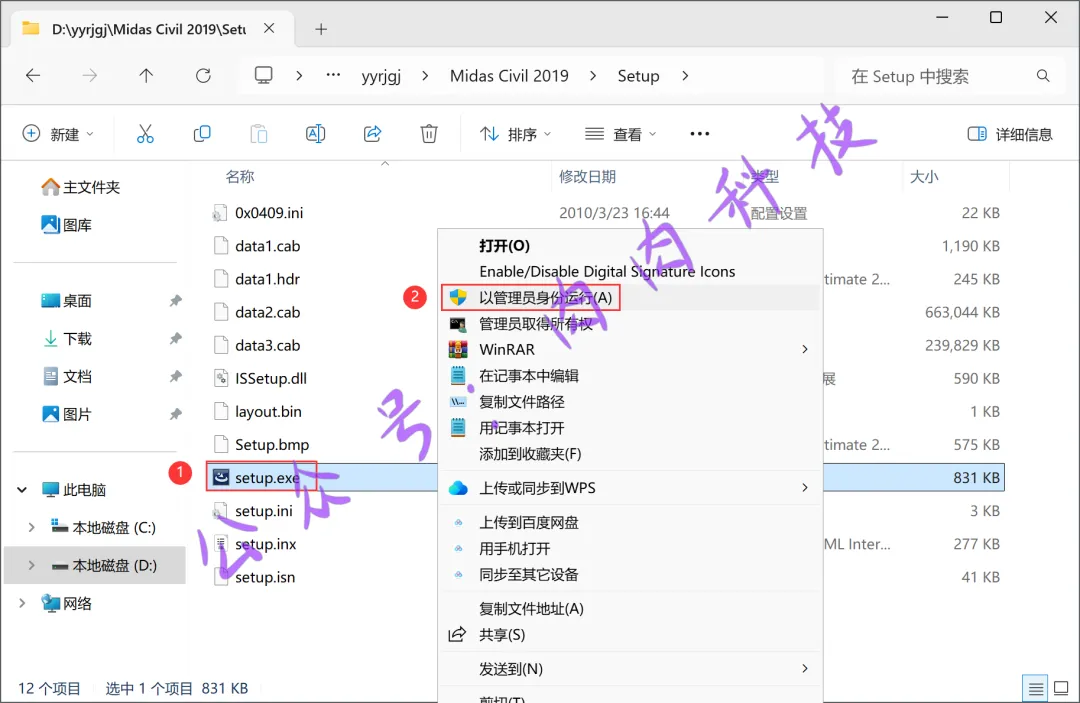1080x703 pixels.
Task: Choose 用记事本打开 menu entry
Action: (x=630, y=428)
